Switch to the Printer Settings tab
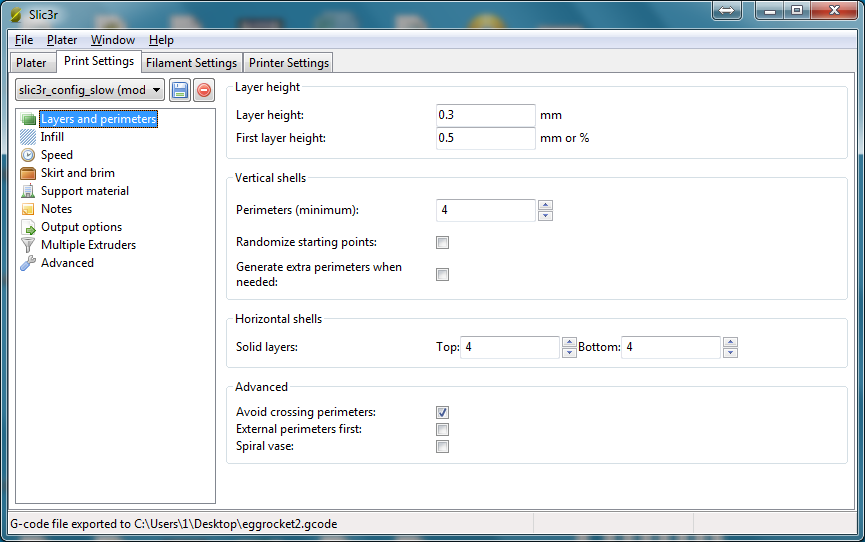865x542 pixels. (x=289, y=63)
